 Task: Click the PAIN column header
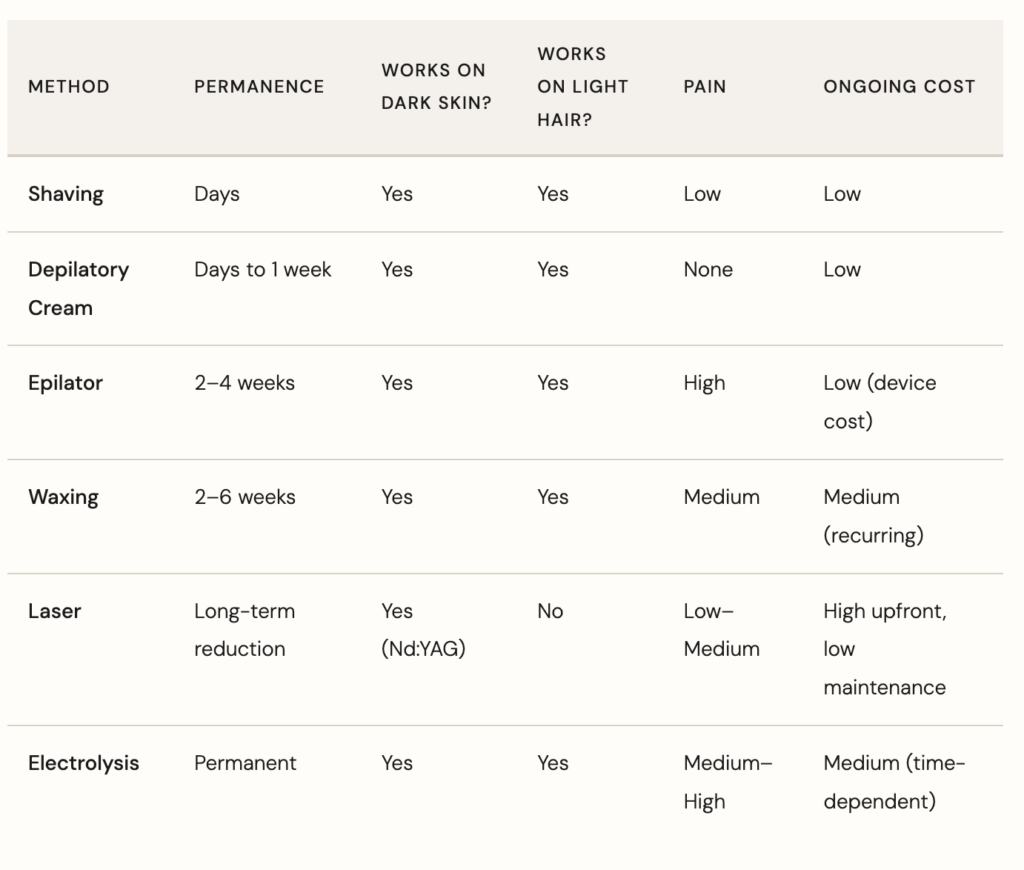click(x=704, y=87)
